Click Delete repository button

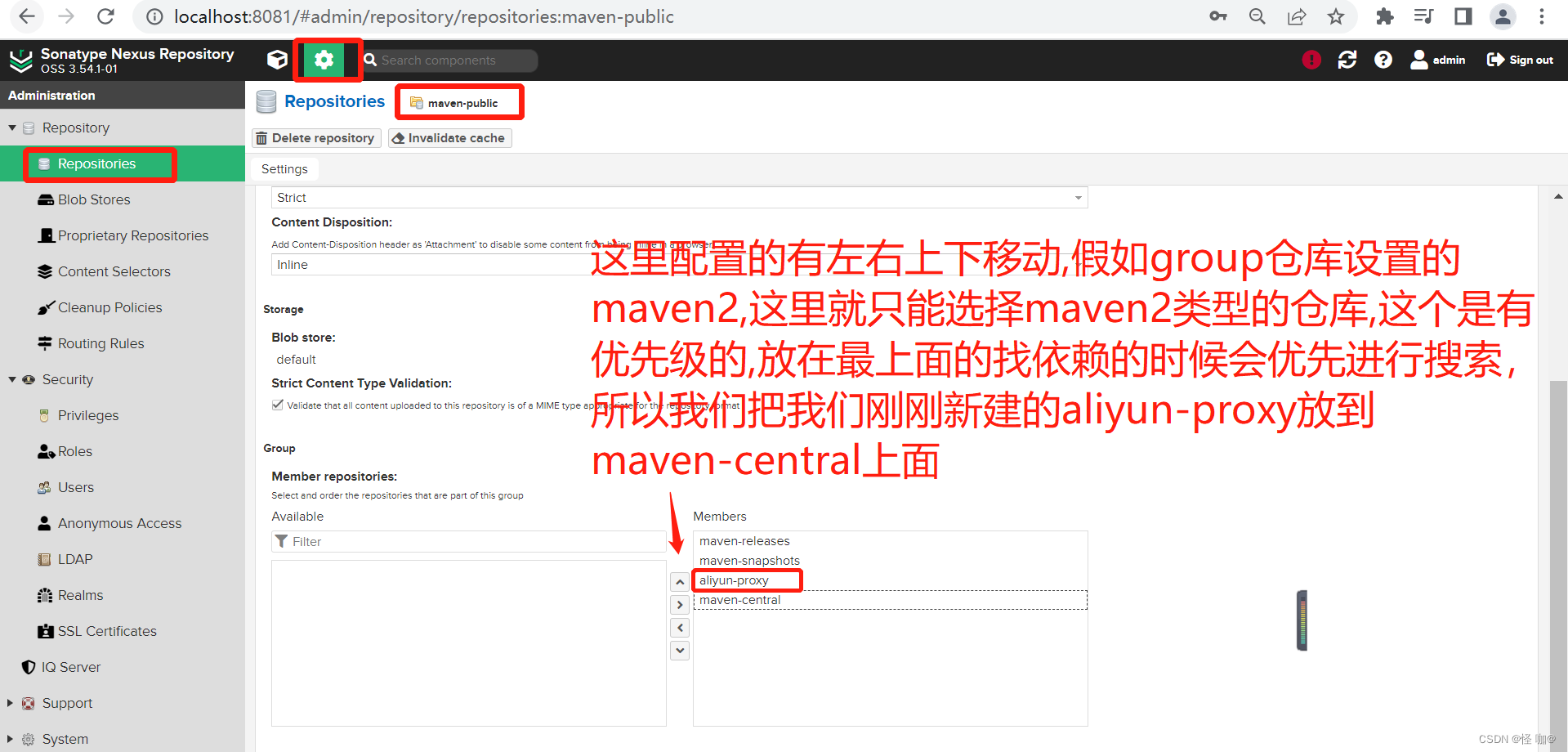pyautogui.click(x=316, y=138)
